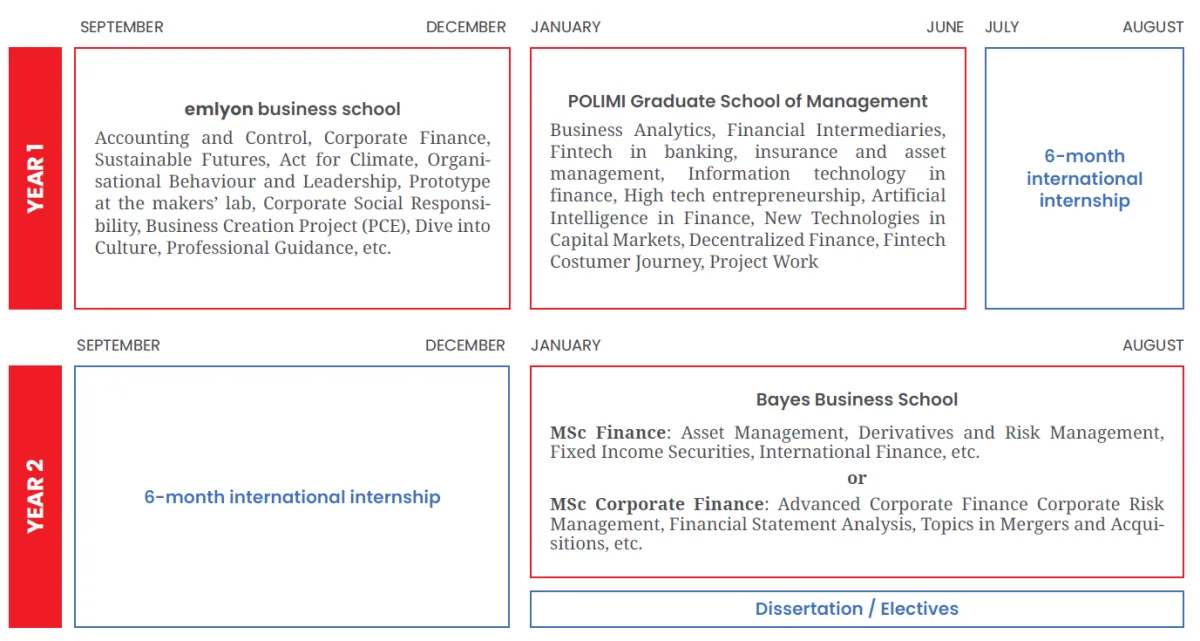Click the YEAR 2 red banner

pyautogui.click(x=35, y=496)
